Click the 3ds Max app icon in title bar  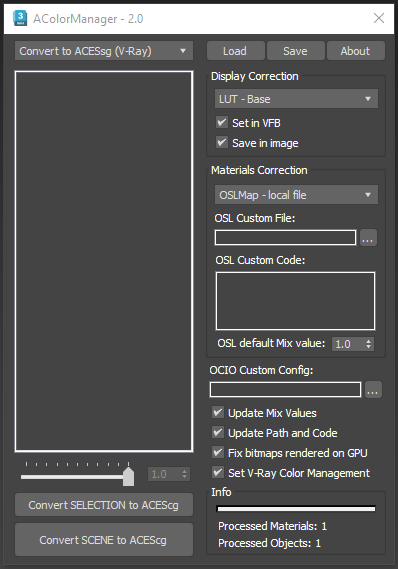(x=20, y=18)
